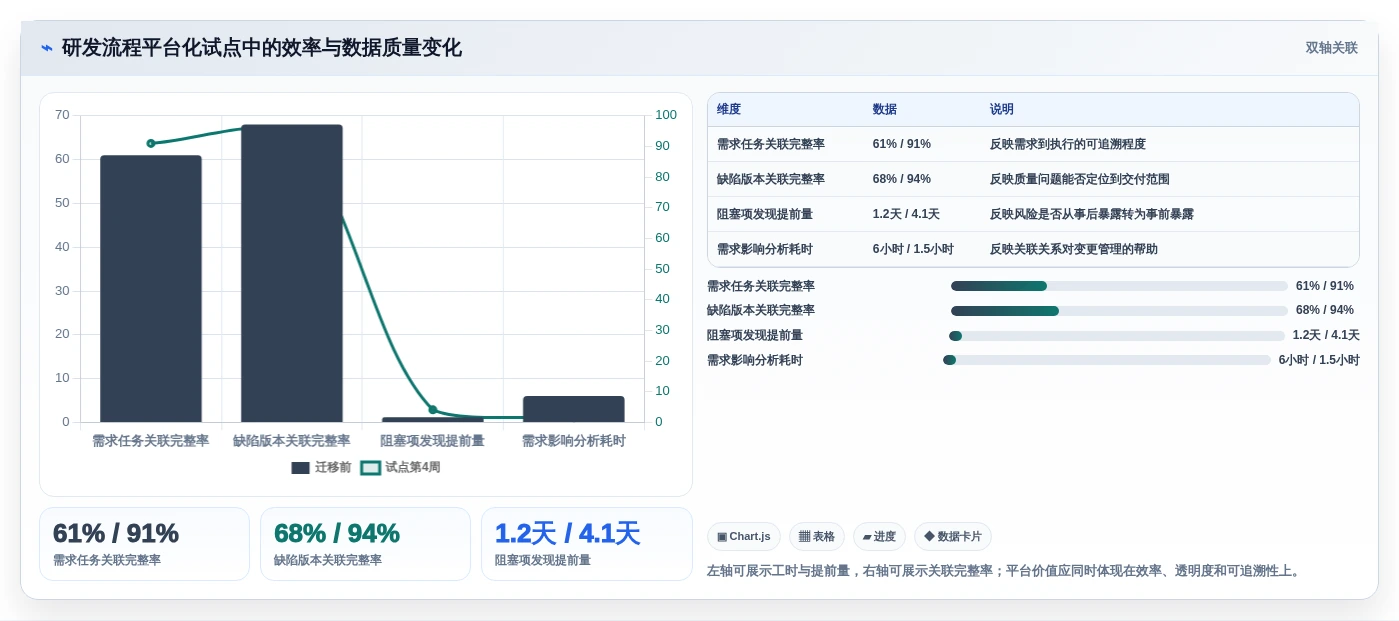
Task: Click the 需求影响分析耗时 x-axis label
Action: click(x=574, y=441)
